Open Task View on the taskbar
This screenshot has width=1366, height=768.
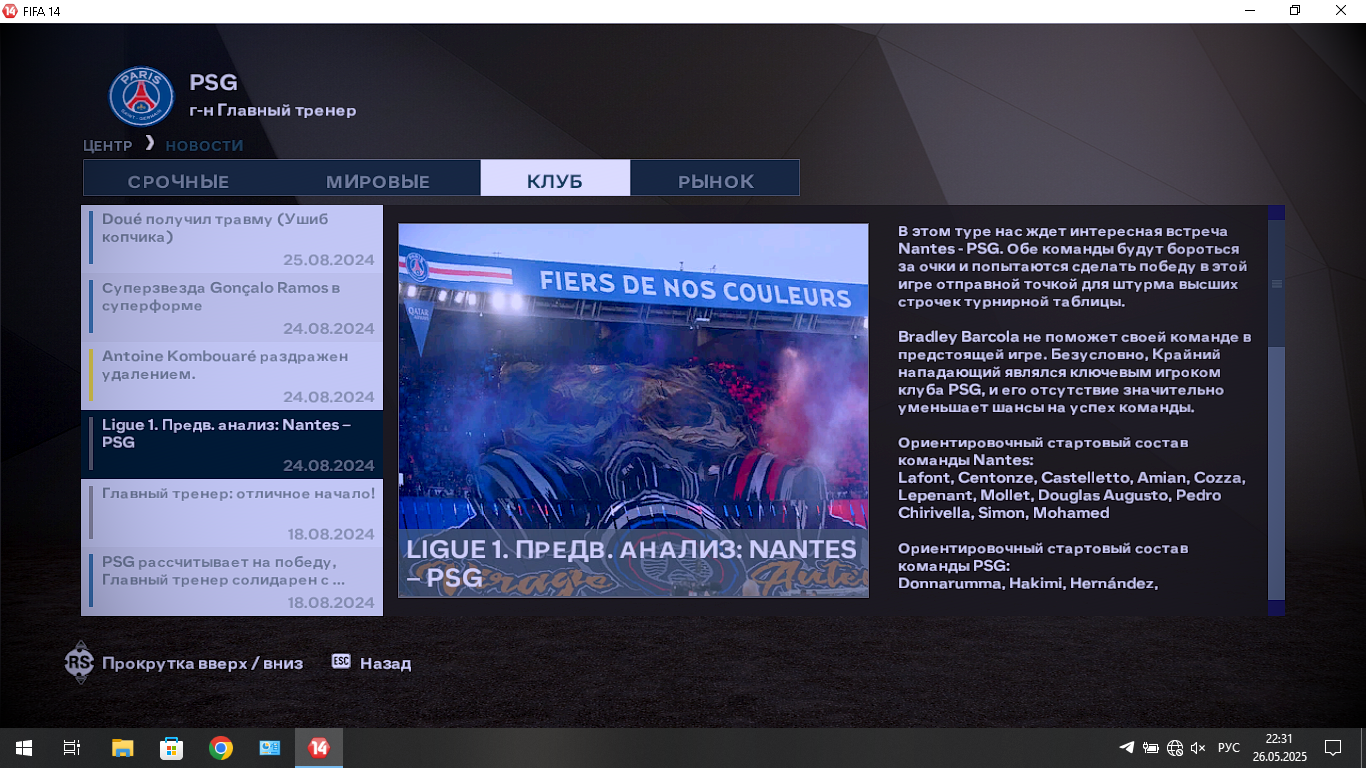point(72,747)
